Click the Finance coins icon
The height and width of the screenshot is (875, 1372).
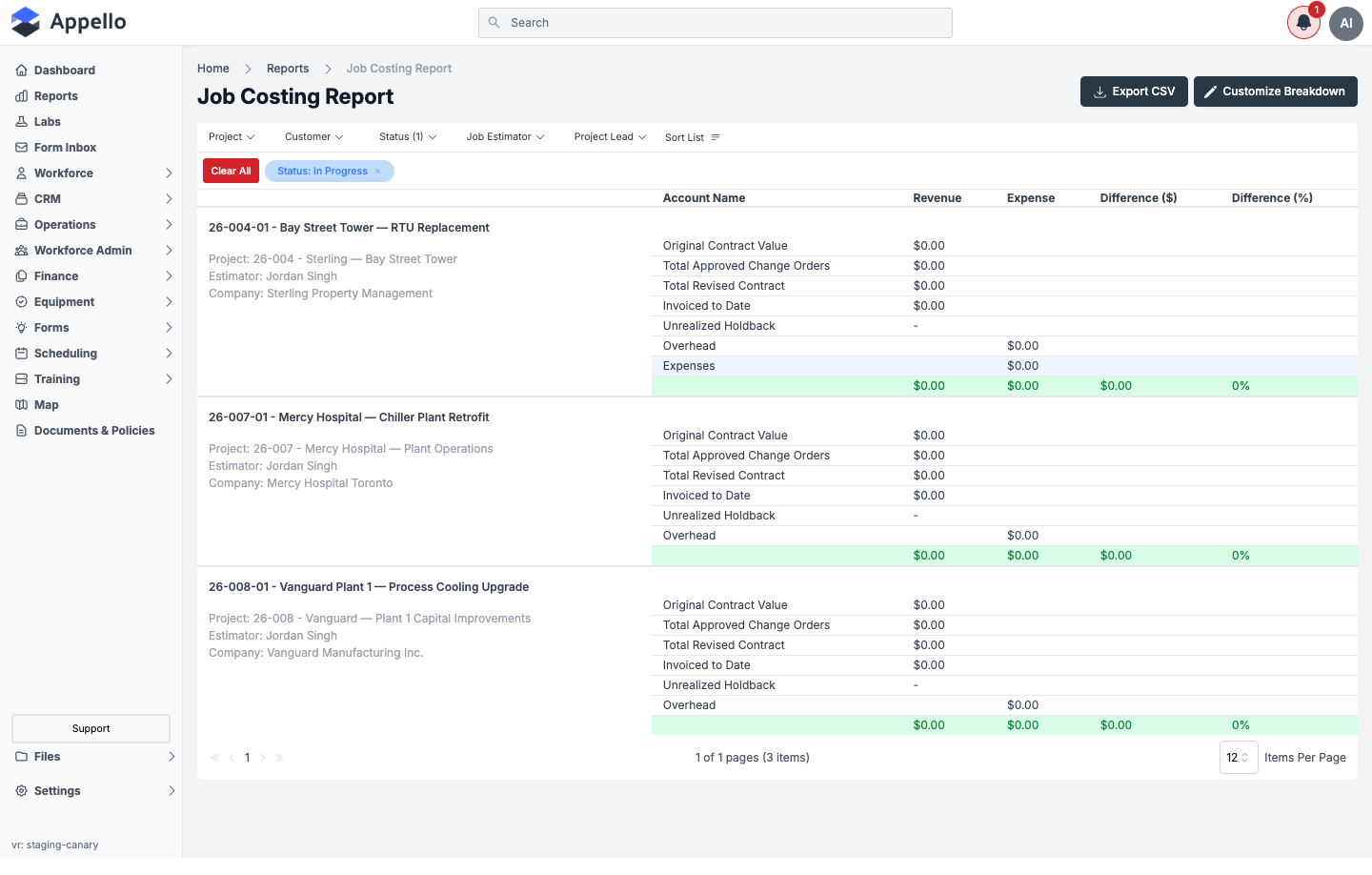[x=21, y=276]
